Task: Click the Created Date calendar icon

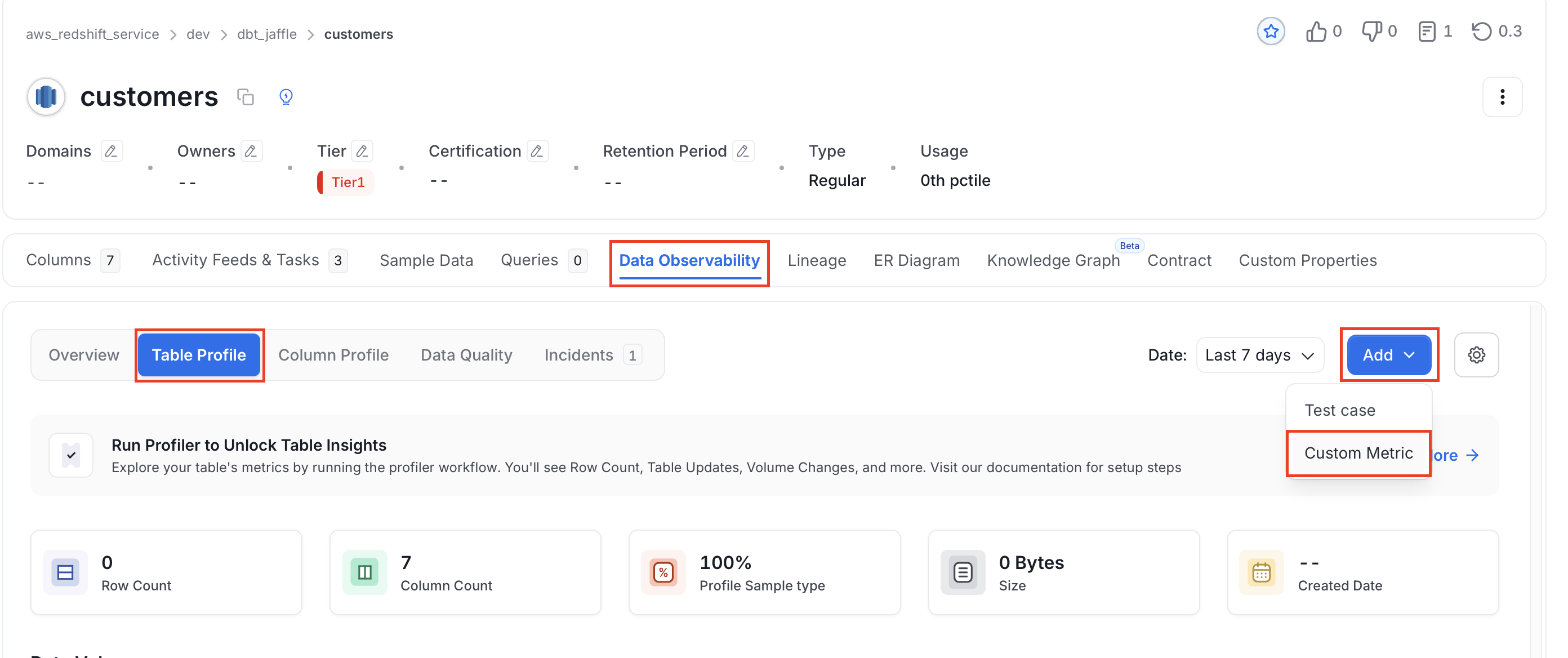Action: 1261,572
